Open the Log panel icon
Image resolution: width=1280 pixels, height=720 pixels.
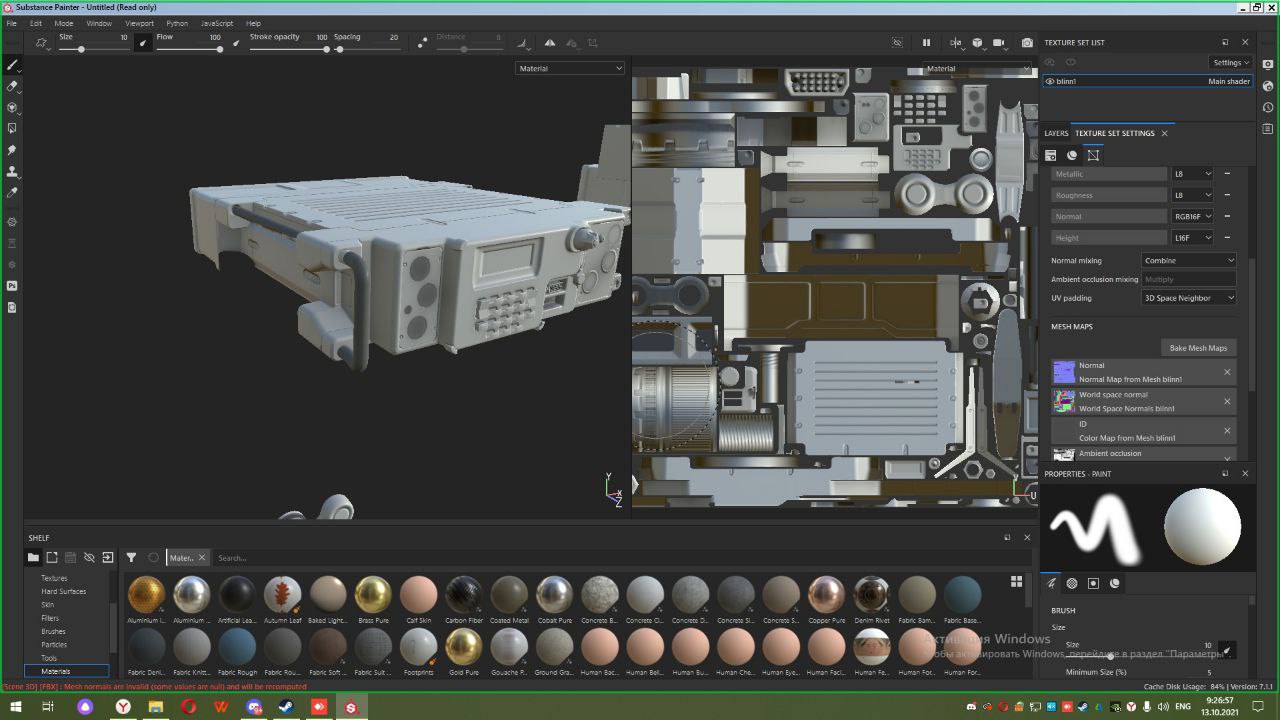pyautogui.click(x=1268, y=128)
